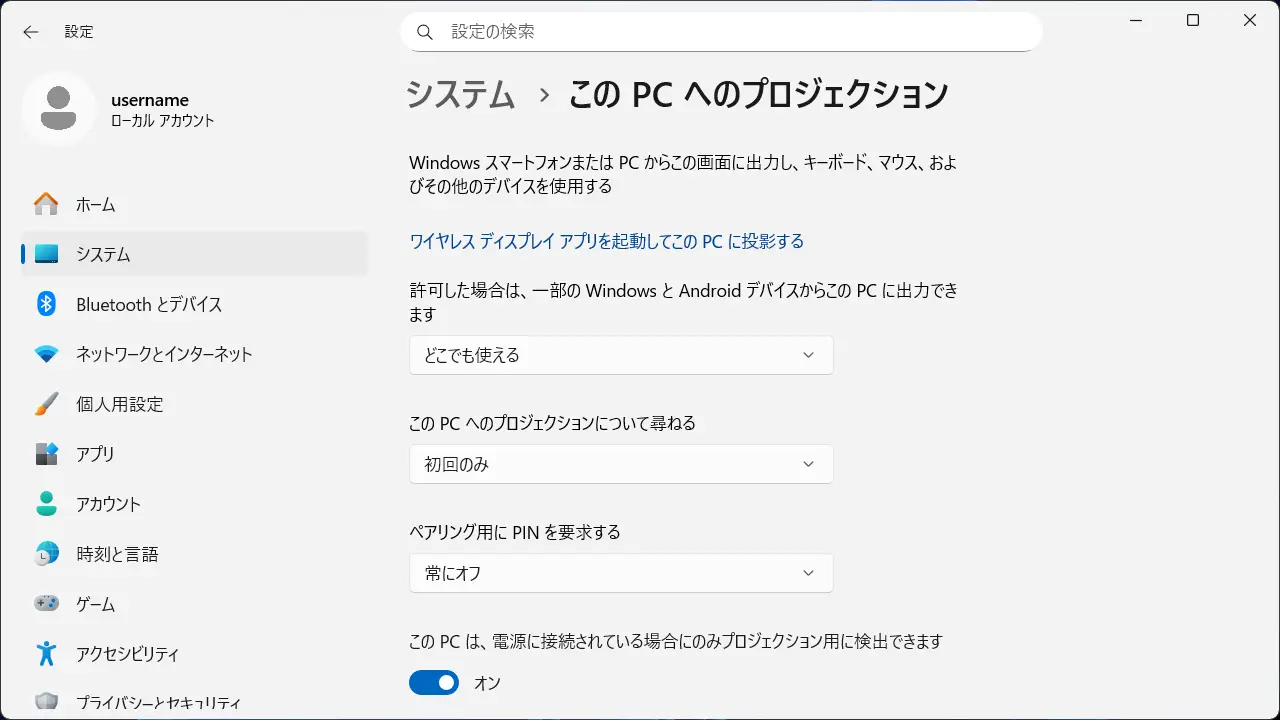Click the Wireless Display app launch link
Image resolution: width=1280 pixels, height=720 pixels.
click(x=607, y=241)
